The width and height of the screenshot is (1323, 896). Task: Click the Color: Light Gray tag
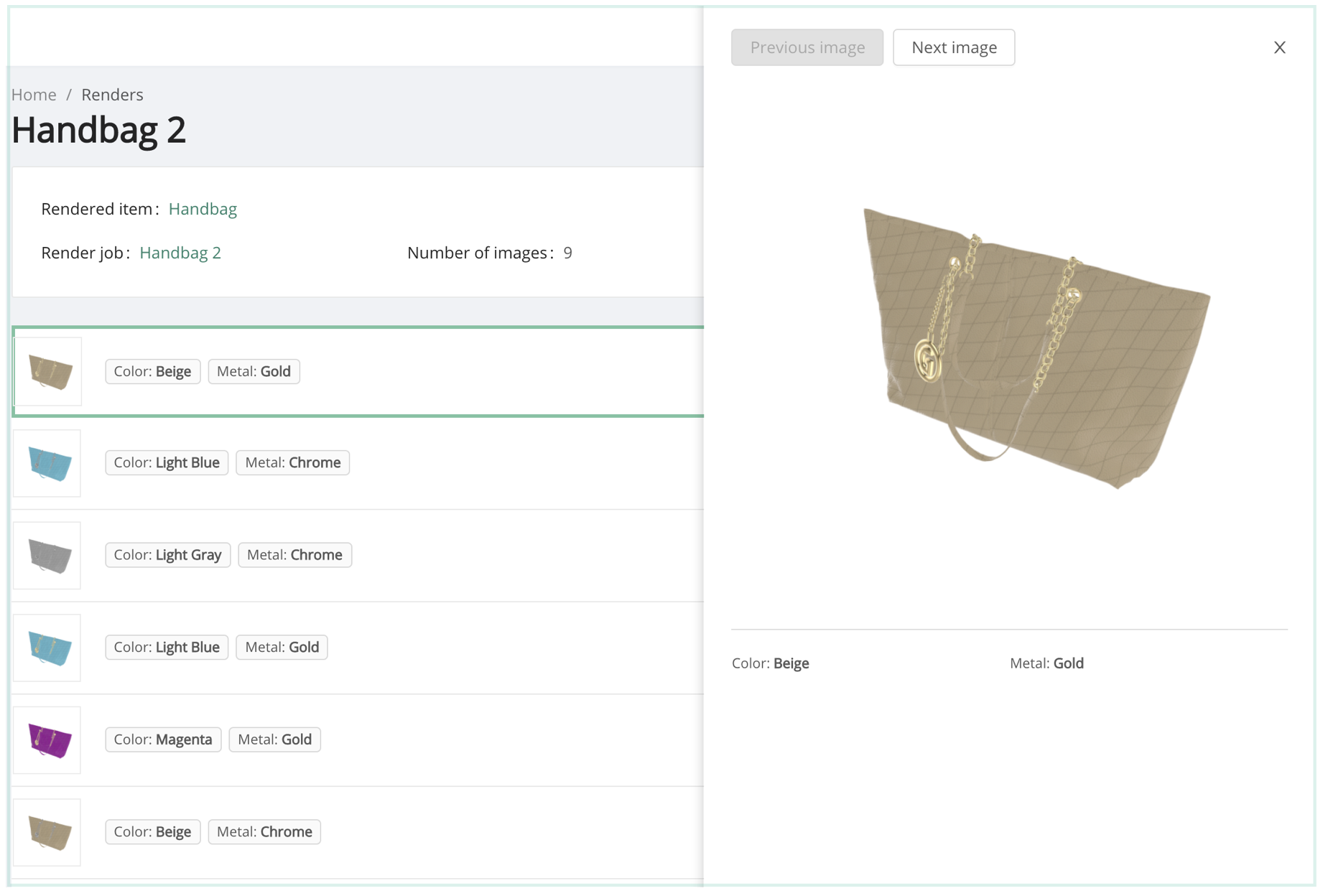click(167, 555)
